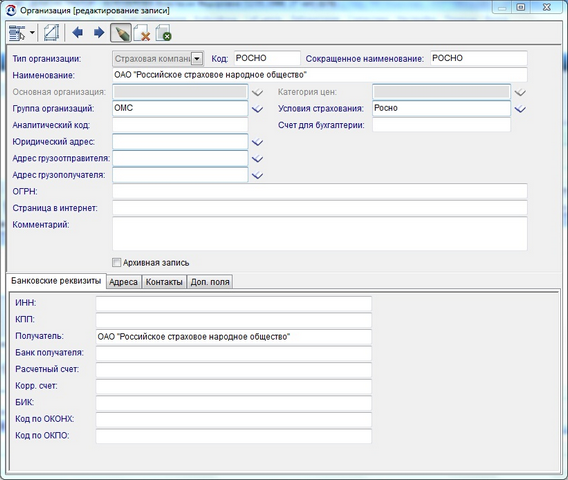This screenshot has width=568, height=480.
Task: Click the Сокращенное наименование field
Action: (479, 58)
